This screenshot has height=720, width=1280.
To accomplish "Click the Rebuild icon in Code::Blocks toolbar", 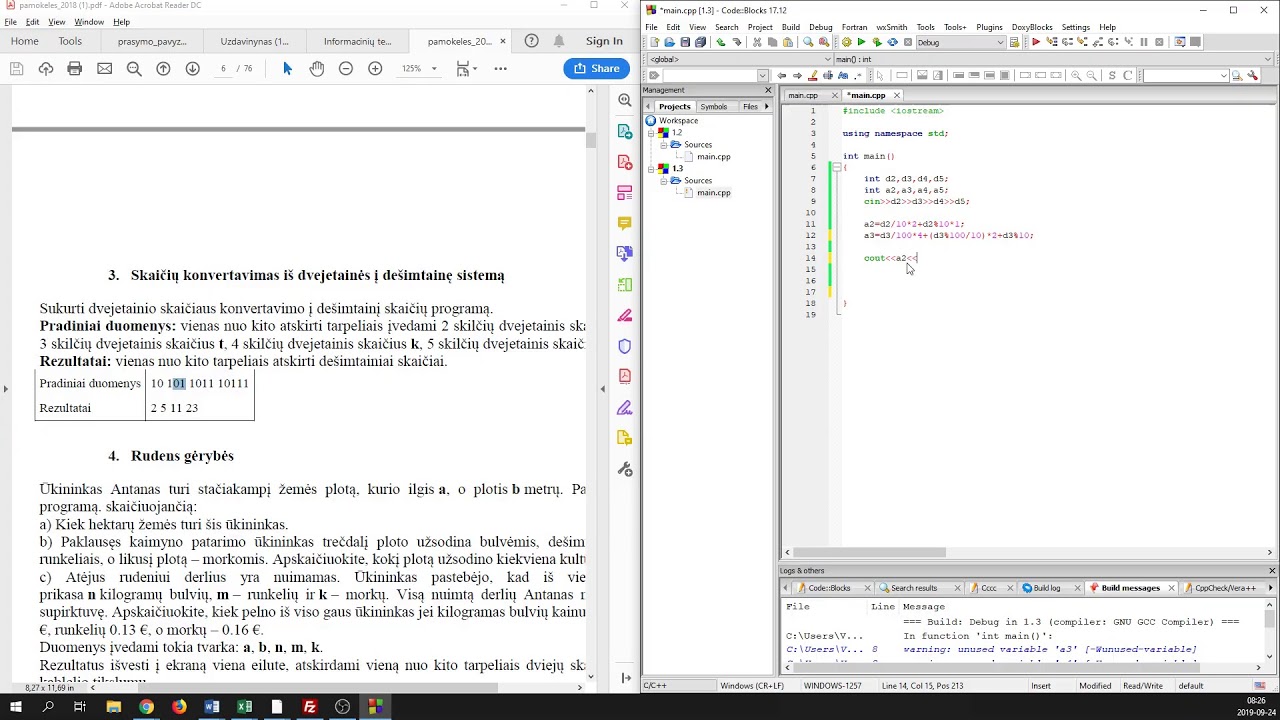I will click(x=892, y=42).
